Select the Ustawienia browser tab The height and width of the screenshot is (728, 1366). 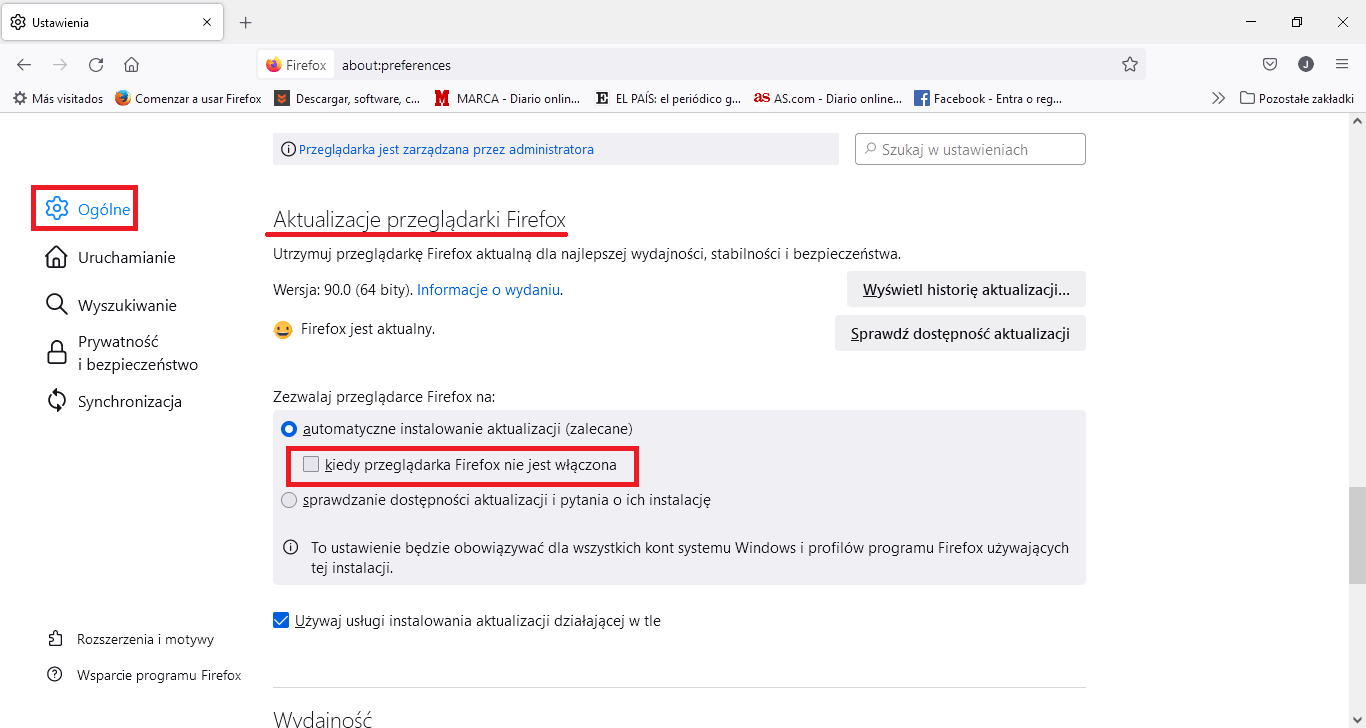(111, 22)
